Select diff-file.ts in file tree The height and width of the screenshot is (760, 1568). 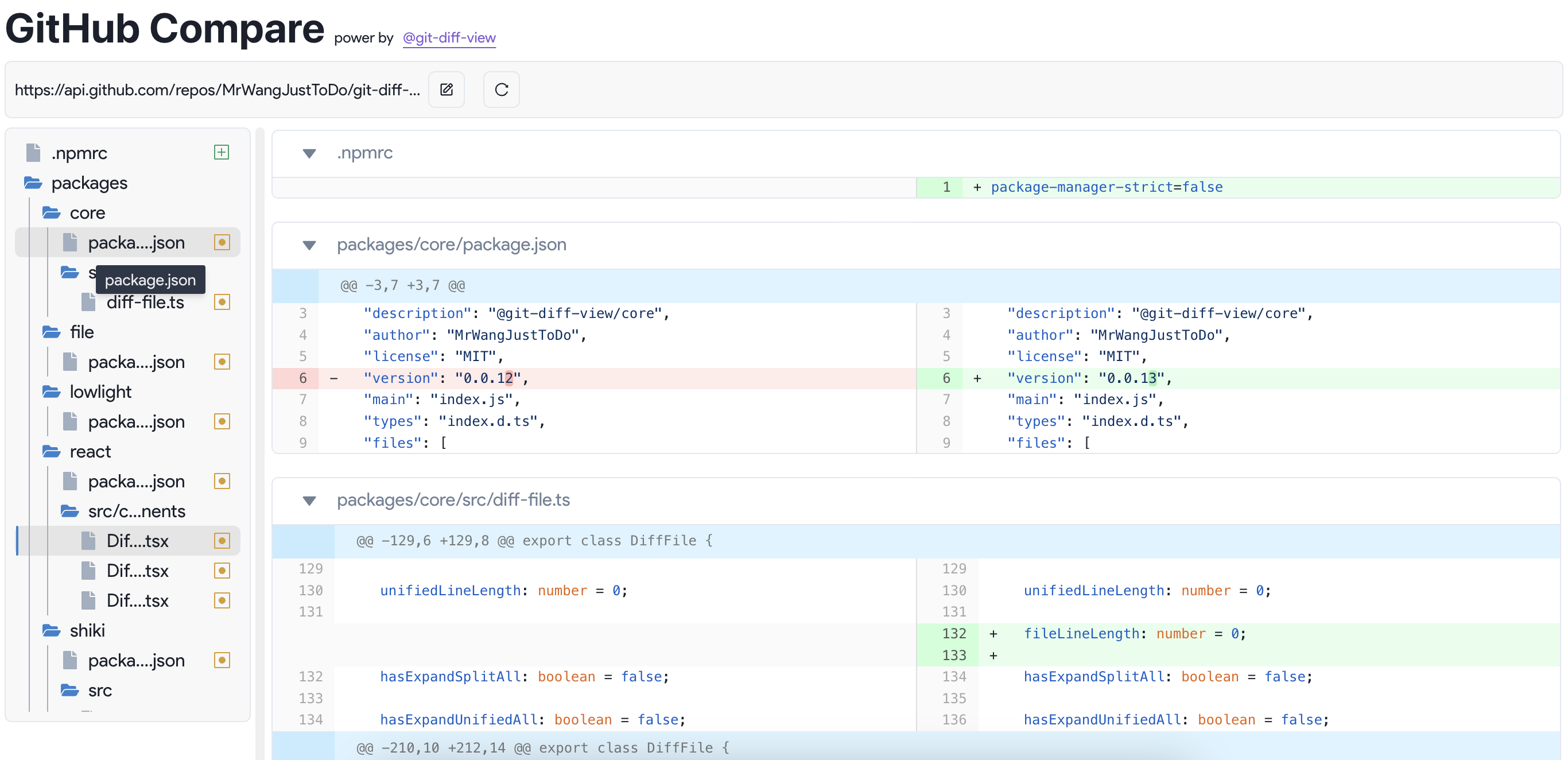click(x=145, y=302)
